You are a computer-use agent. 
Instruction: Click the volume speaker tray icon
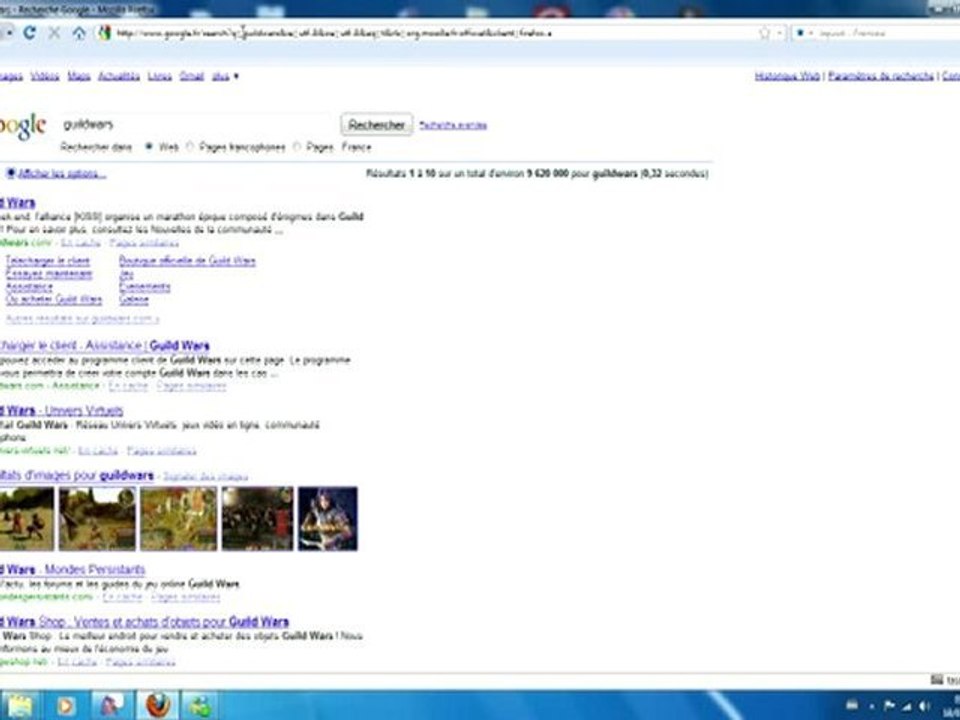click(x=924, y=706)
